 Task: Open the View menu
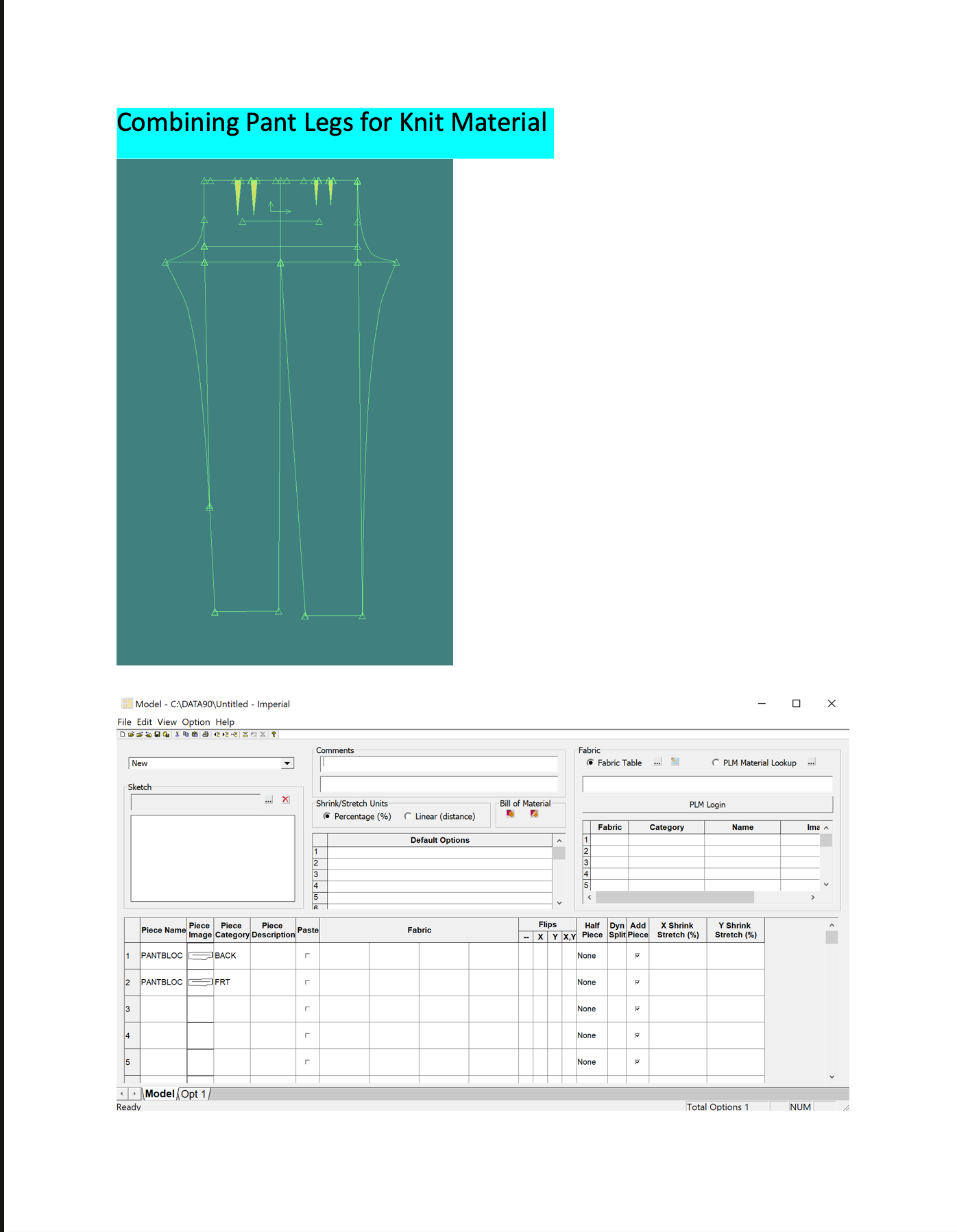167,722
